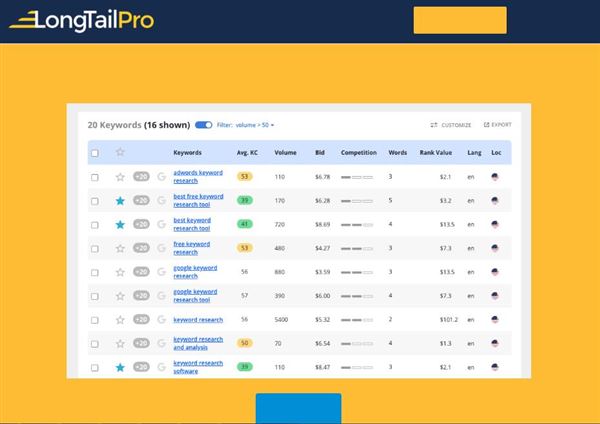The height and width of the screenshot is (424, 600).
Task: Check the select-all checkbox in the header
Action: click(x=95, y=153)
